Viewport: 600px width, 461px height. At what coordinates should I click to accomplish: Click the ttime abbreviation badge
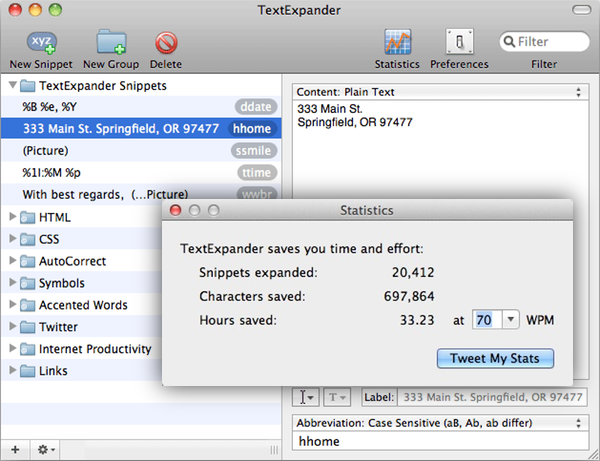pos(257,173)
